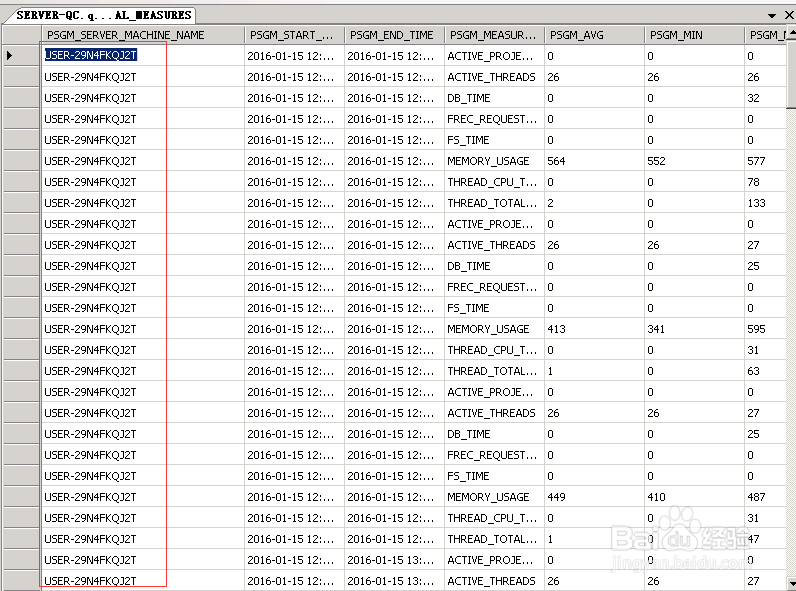
Task: Select the AVG cell showing 413
Action: coord(594,329)
